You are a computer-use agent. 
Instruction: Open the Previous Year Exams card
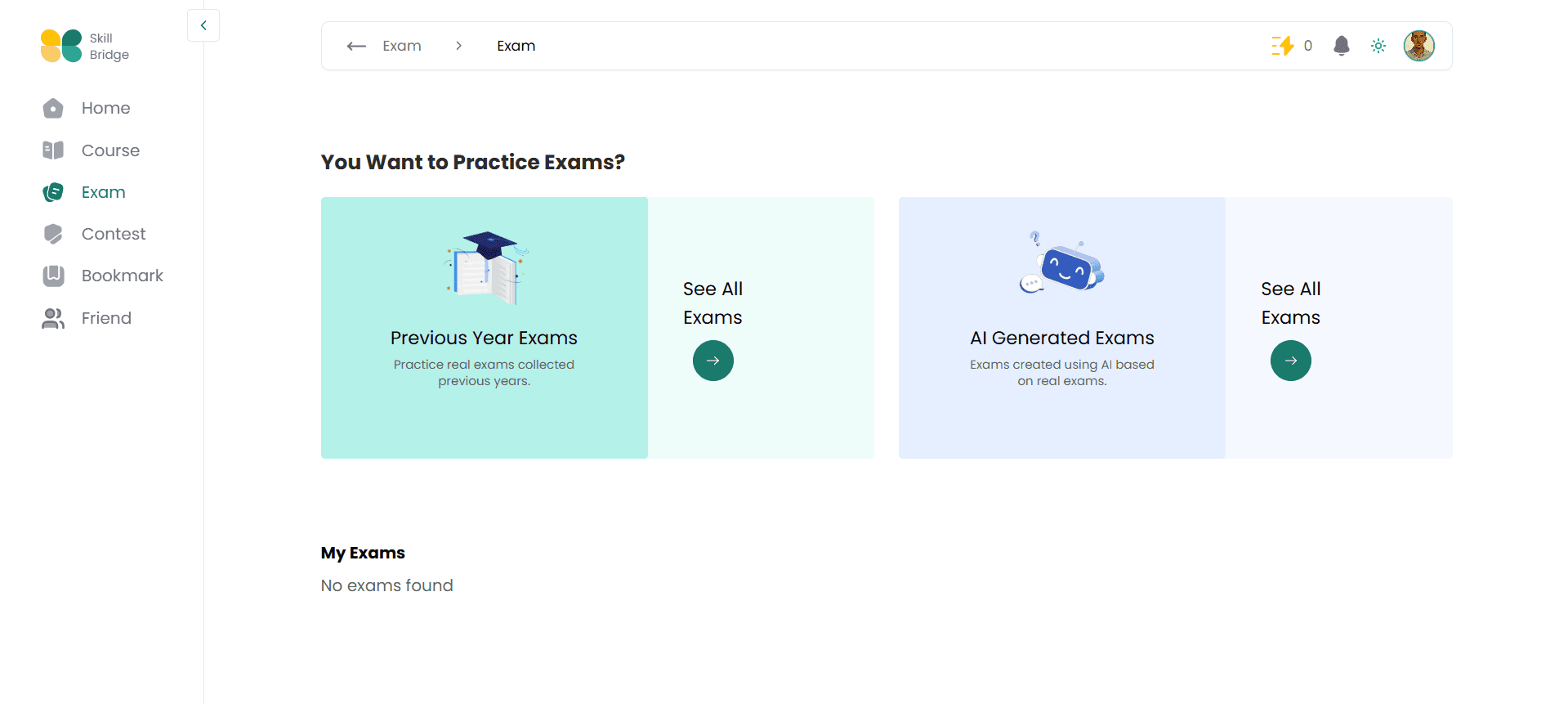click(x=485, y=328)
